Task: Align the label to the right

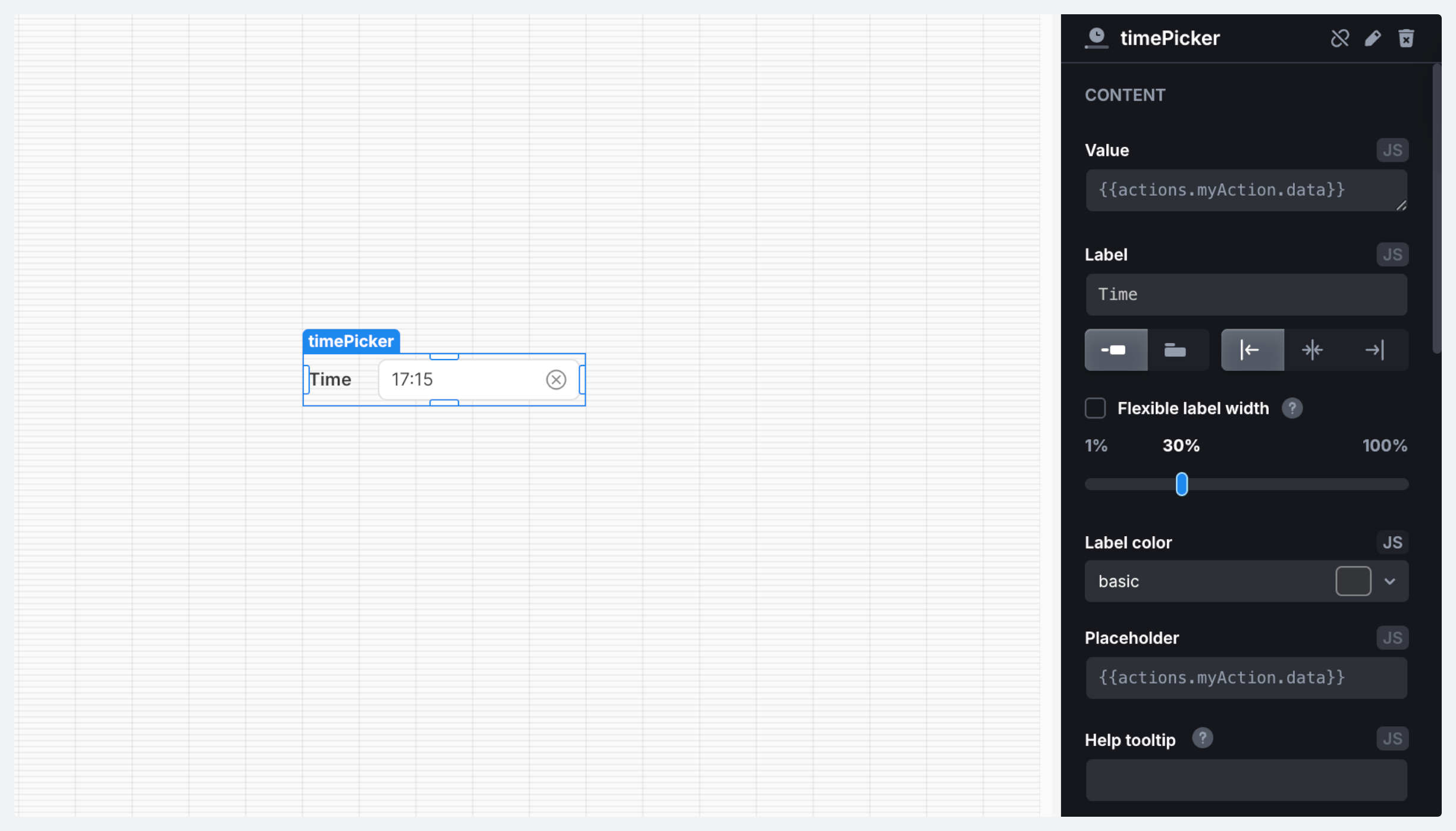Action: click(1375, 350)
